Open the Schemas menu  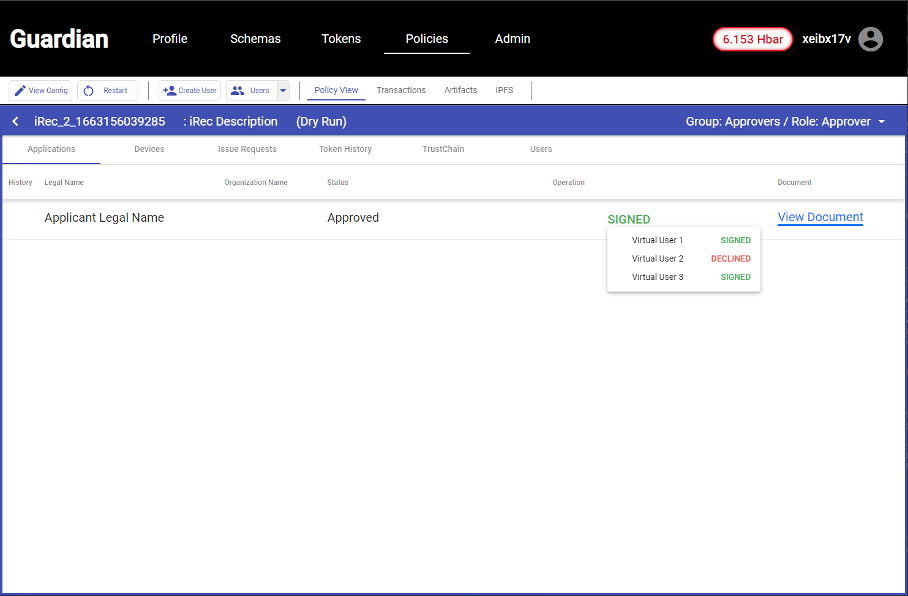tap(255, 39)
